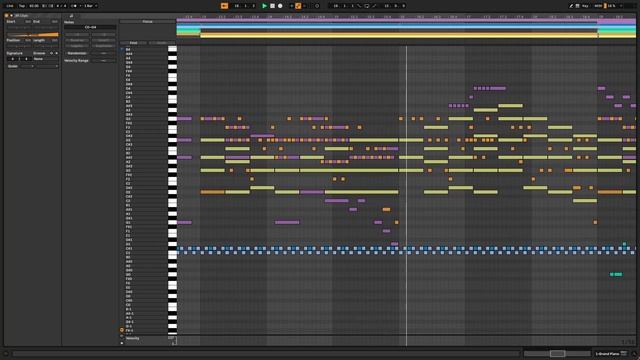
Task: Select the yellow clip in the overview
Action: [x=399, y=36]
